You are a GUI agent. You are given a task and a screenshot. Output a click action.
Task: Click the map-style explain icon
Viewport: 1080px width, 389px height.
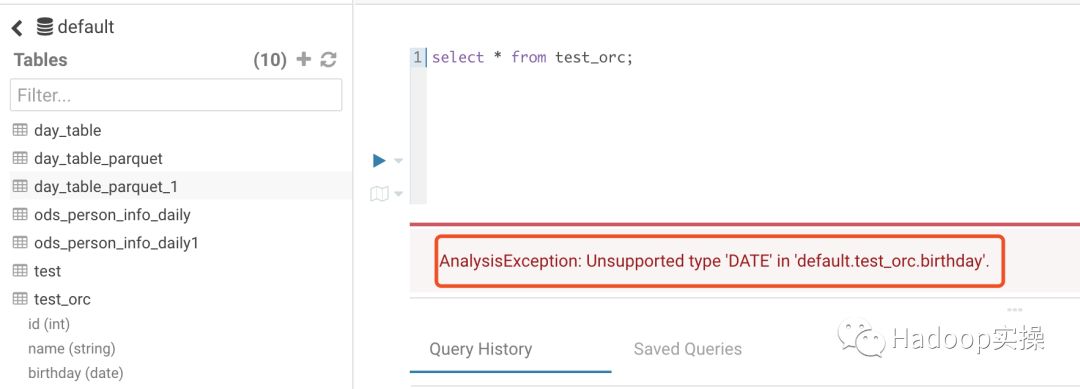pyautogui.click(x=379, y=194)
